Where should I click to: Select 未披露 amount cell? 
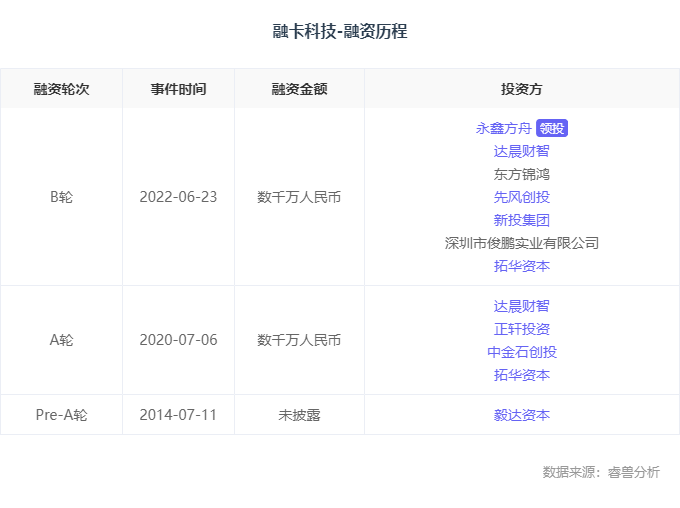(x=299, y=415)
